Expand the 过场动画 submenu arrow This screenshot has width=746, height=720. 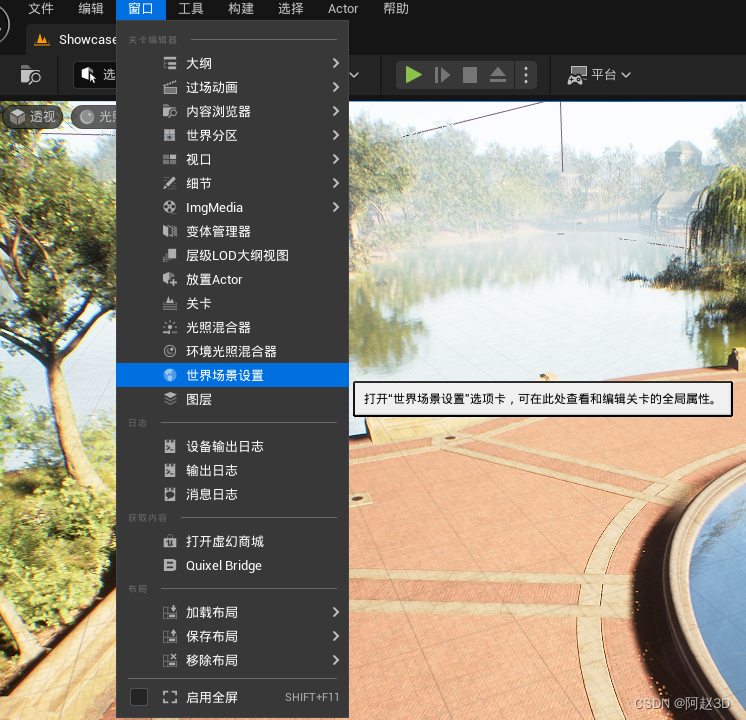(336, 87)
